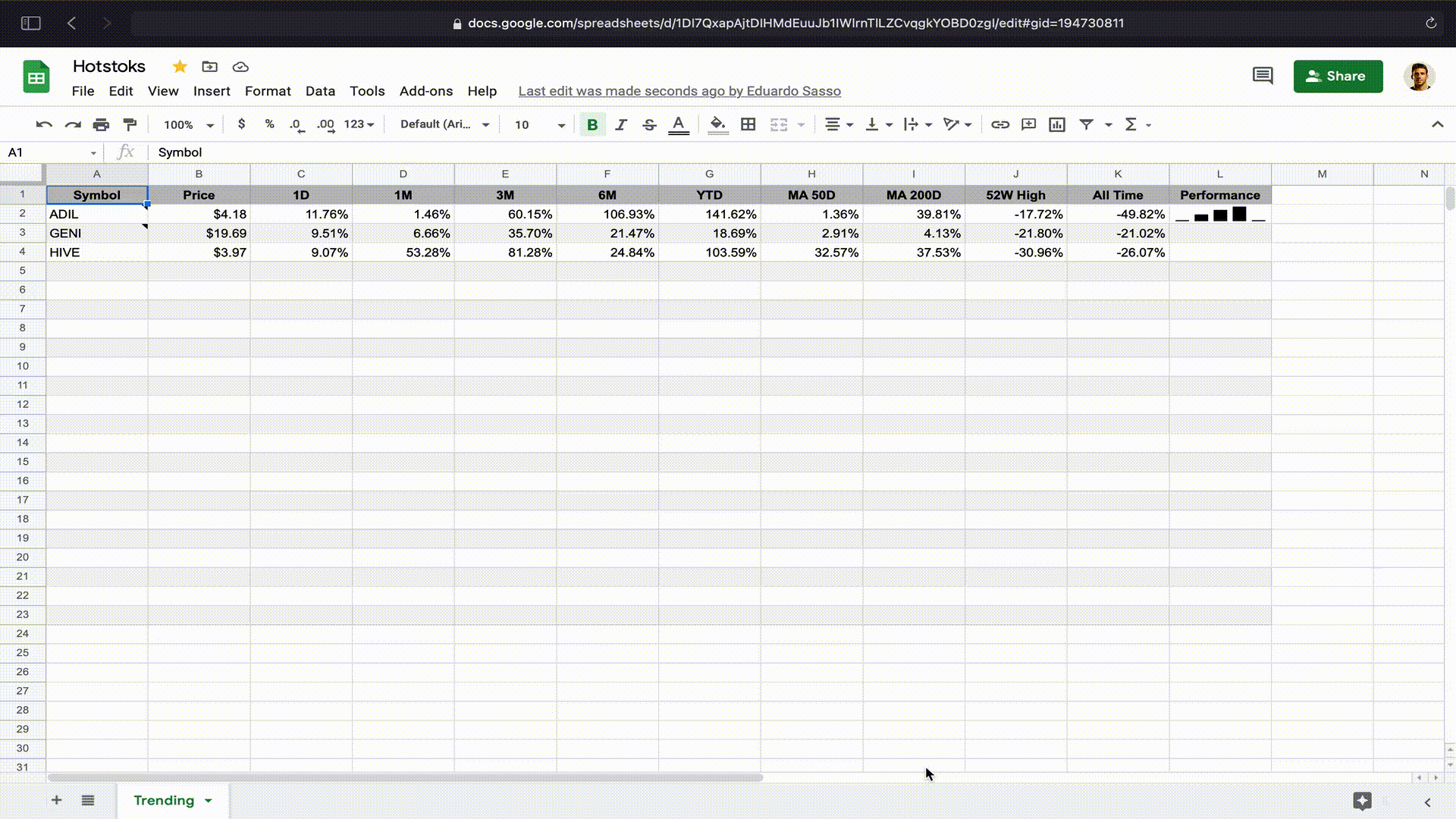Open the zoom level dropdown
Viewport: 1456px width, 819px height.
pyautogui.click(x=189, y=125)
